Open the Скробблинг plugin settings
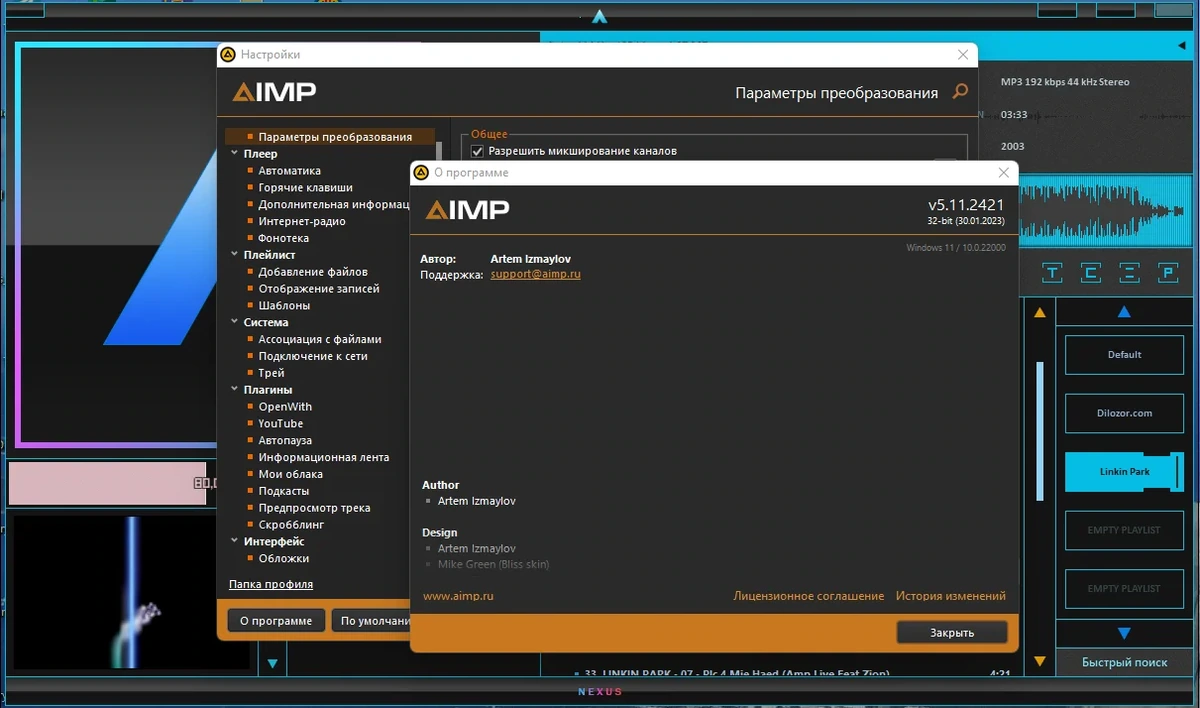1200x708 pixels. (x=291, y=524)
